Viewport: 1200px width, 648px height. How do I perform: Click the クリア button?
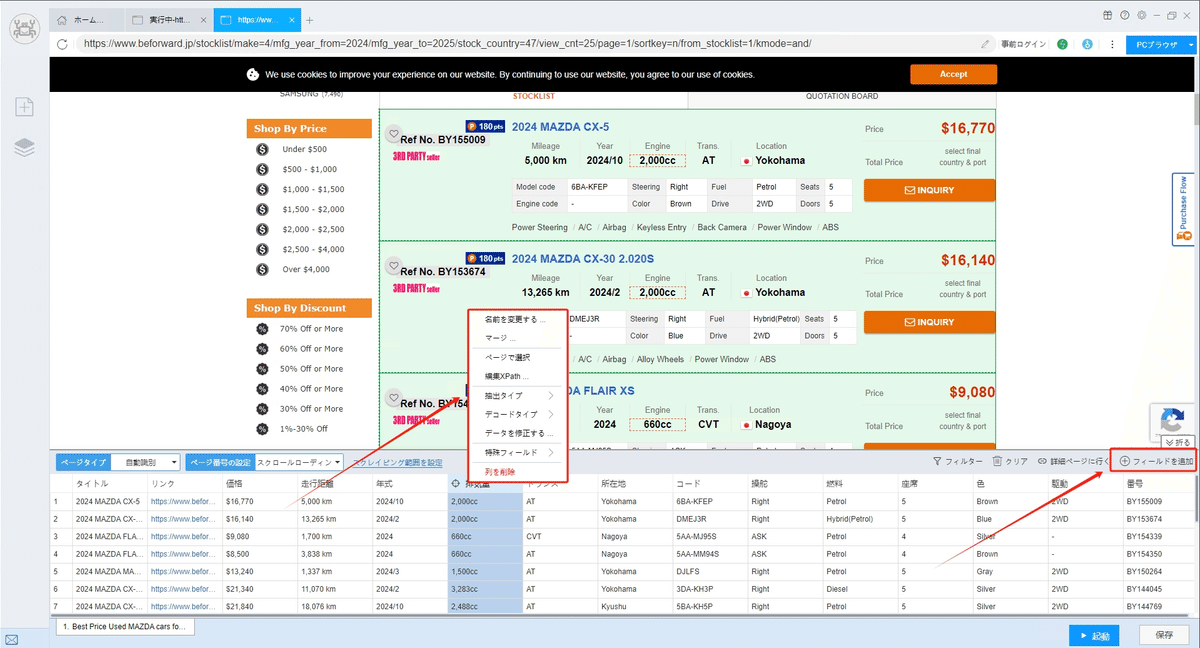[x=1010, y=461]
